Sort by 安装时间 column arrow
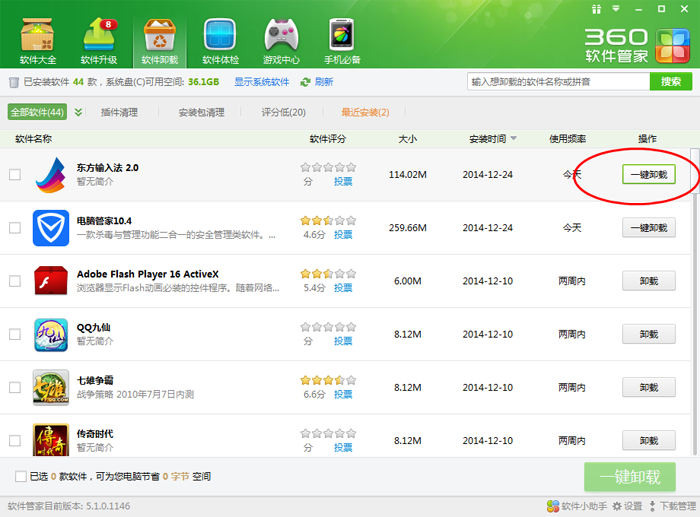 514,139
